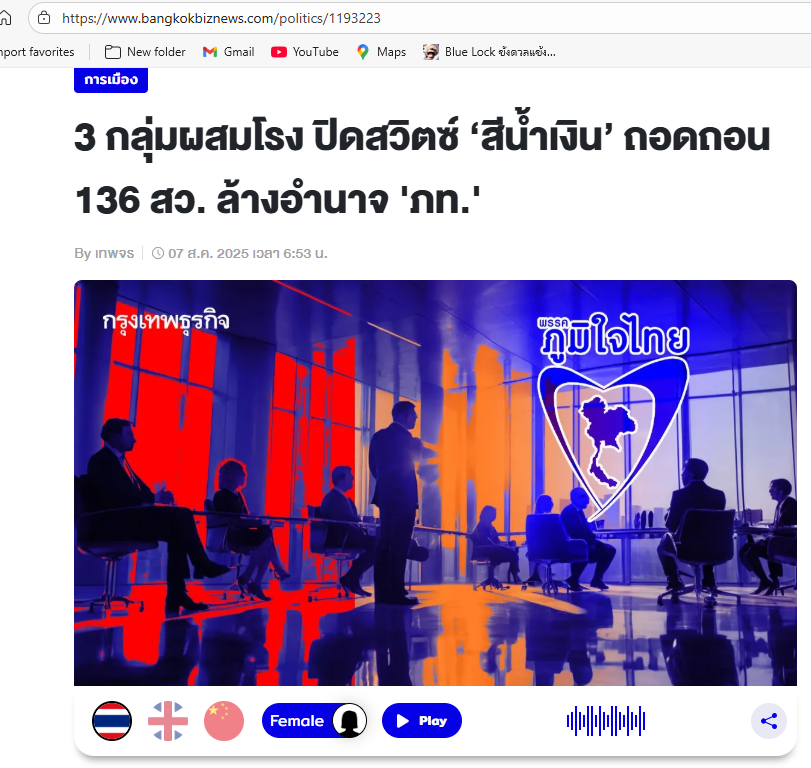Open the Blue Lock bookmark
The height and width of the screenshot is (768, 811).
coord(489,52)
